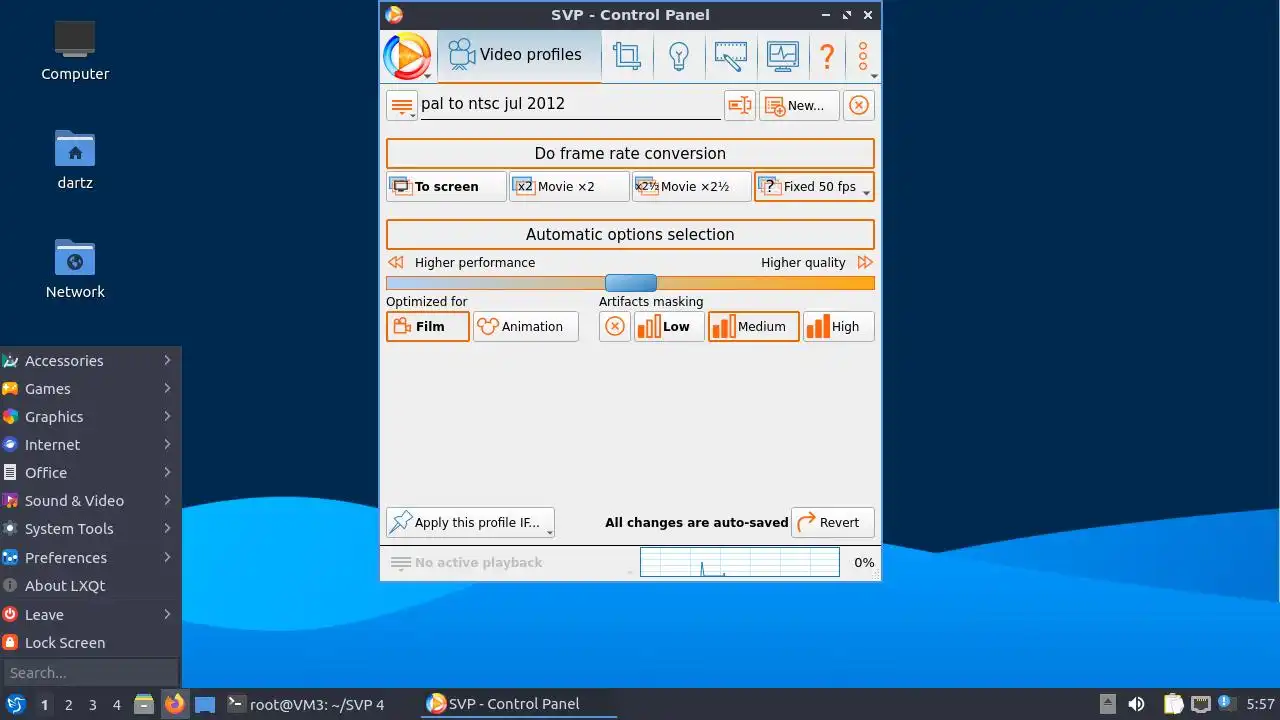Toggle Automatic options selection
This screenshot has width=1280, height=720.
tap(630, 234)
